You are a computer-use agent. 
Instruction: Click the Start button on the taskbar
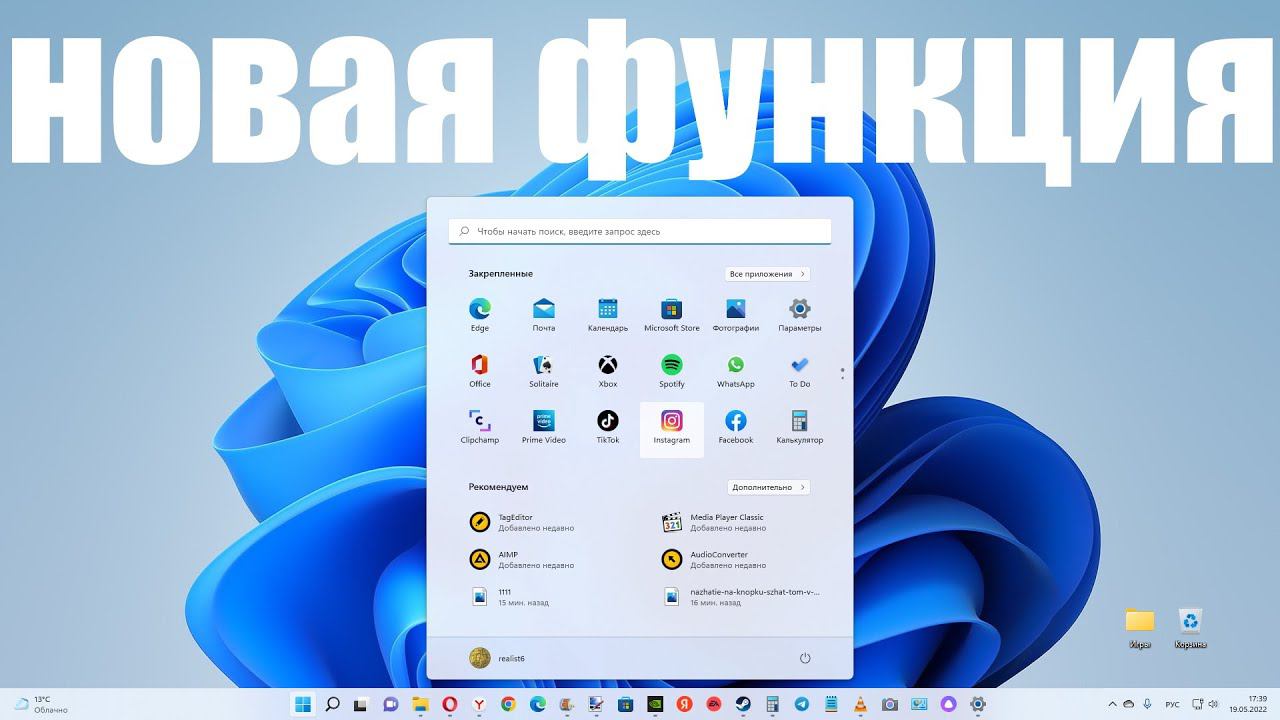(x=302, y=704)
